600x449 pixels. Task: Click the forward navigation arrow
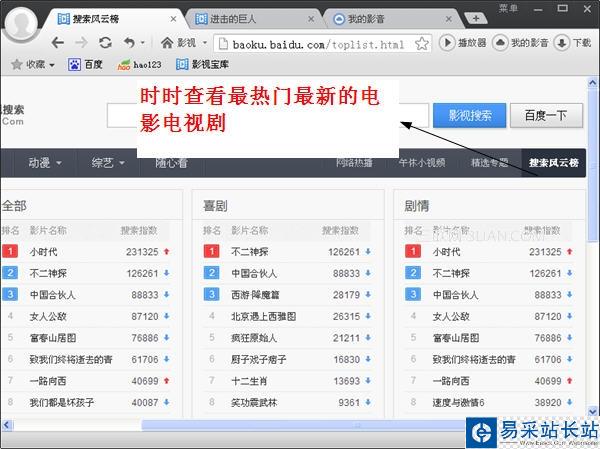81,42
